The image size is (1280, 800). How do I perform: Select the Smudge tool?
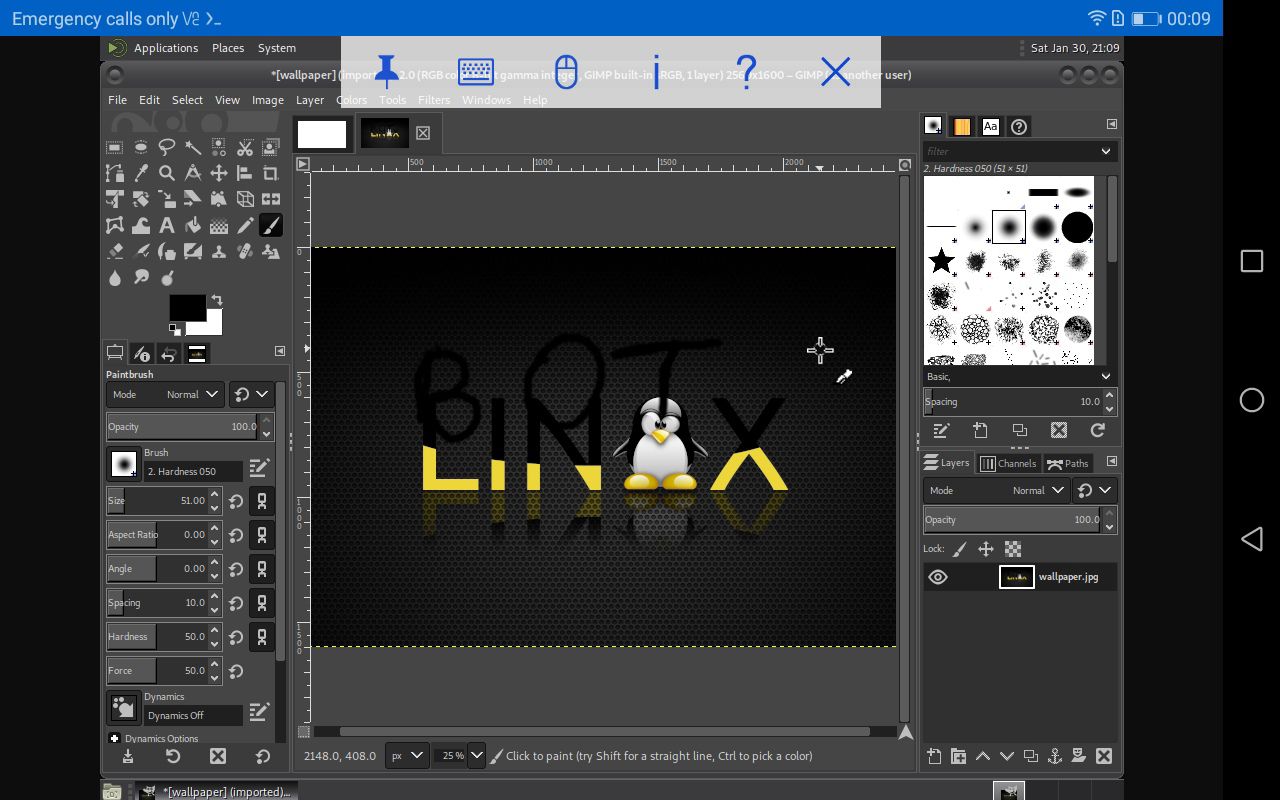pyautogui.click(x=141, y=277)
